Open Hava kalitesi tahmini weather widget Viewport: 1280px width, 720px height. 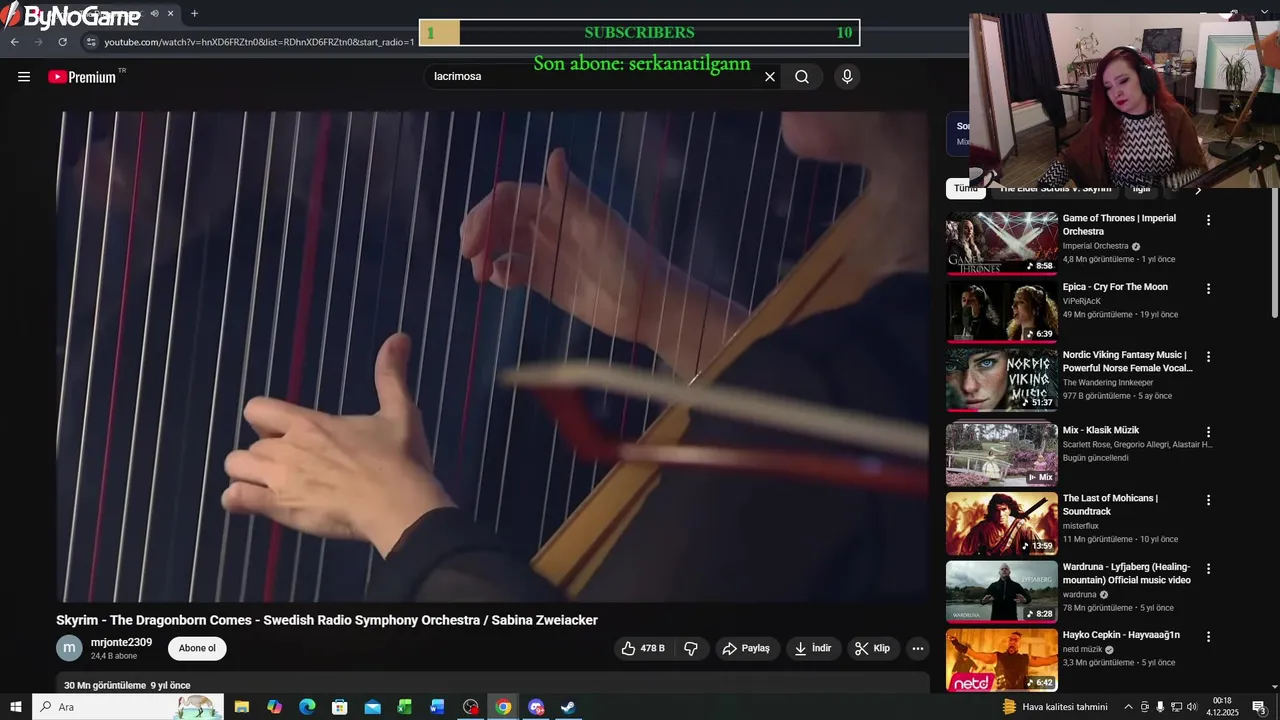point(1055,707)
